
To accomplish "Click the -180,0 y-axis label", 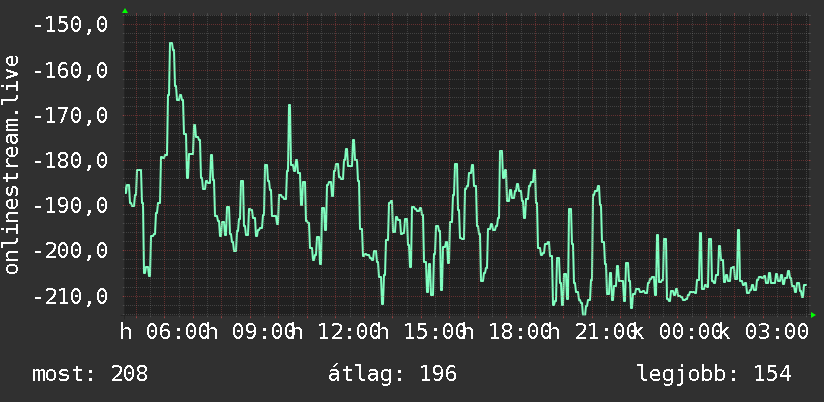I will pos(70,160).
